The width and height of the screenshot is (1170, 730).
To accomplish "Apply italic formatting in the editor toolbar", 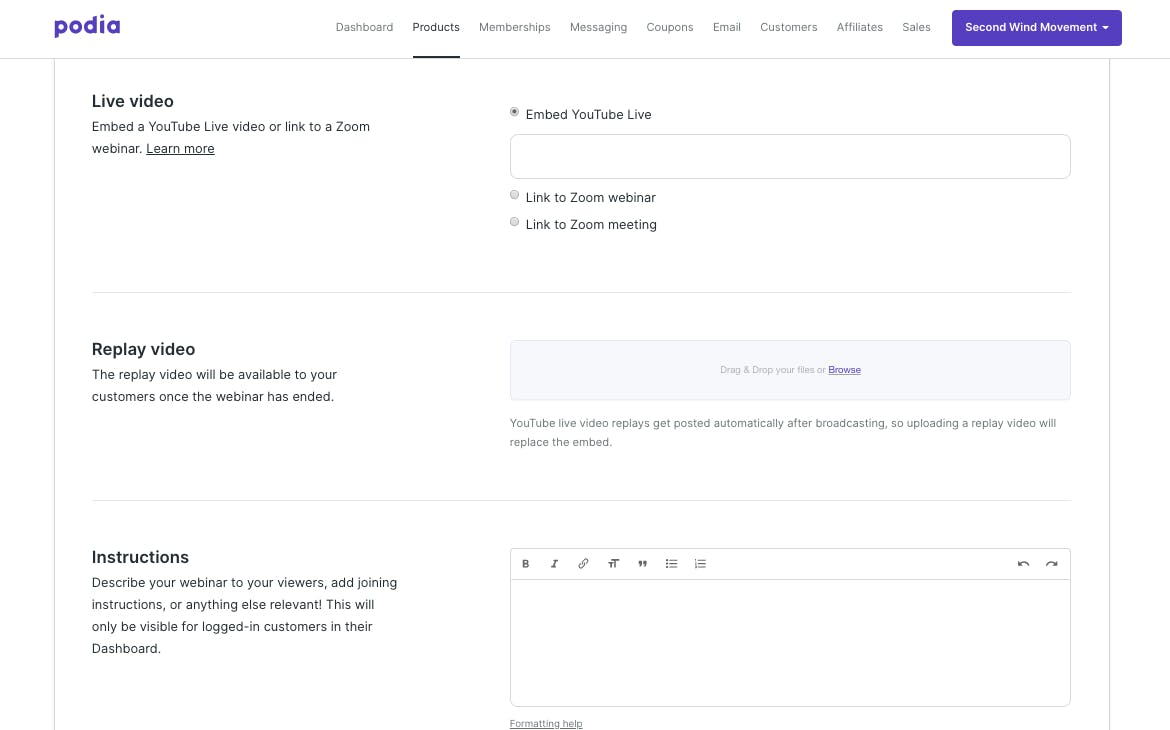I will click(x=554, y=564).
